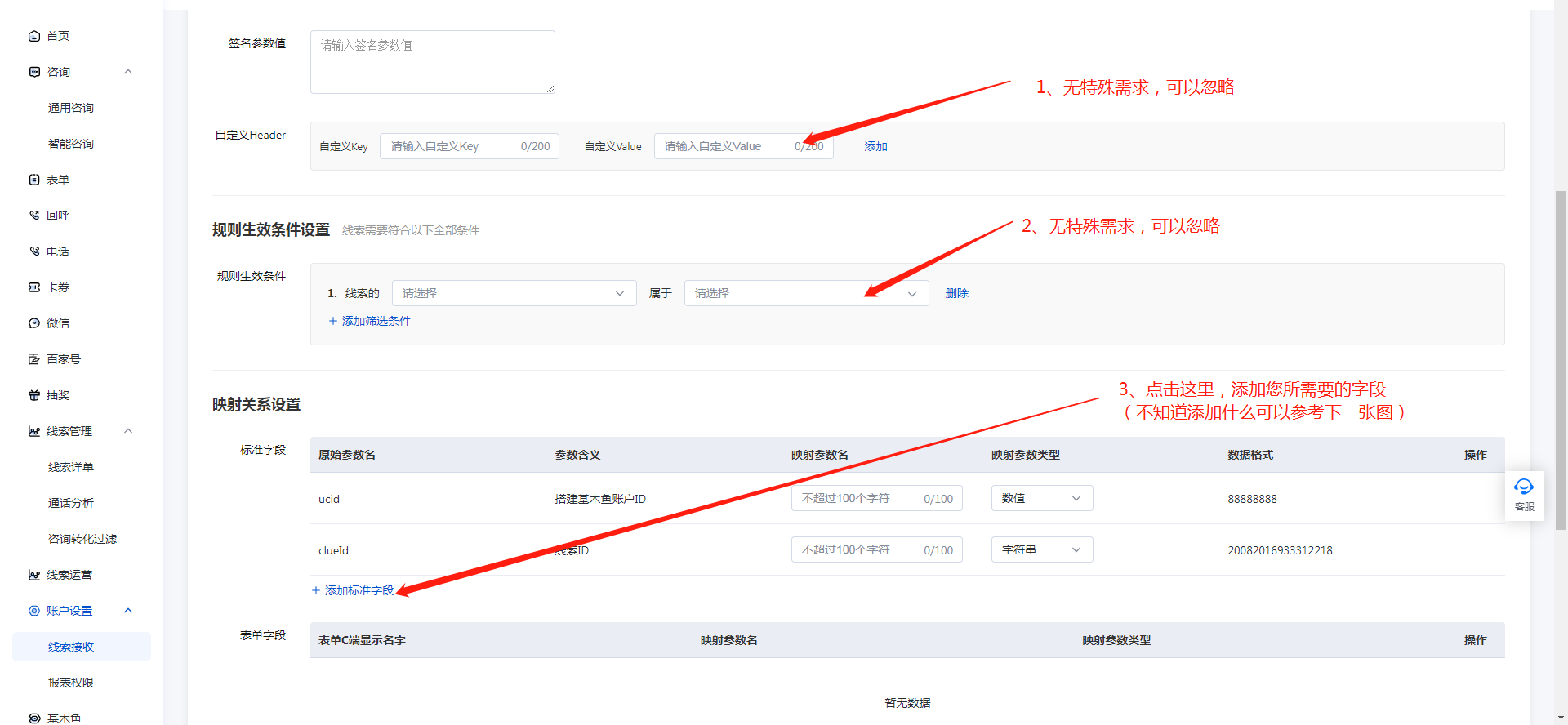Open the 属于 value dropdown
Image resolution: width=1568 pixels, height=725 pixels.
click(807, 293)
